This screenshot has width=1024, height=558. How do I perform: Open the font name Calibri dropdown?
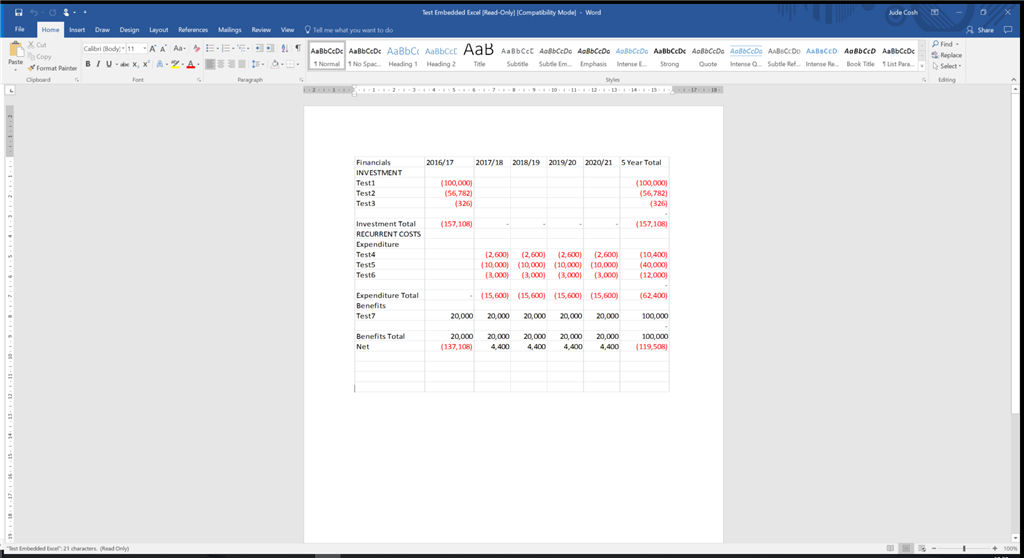click(x=123, y=48)
